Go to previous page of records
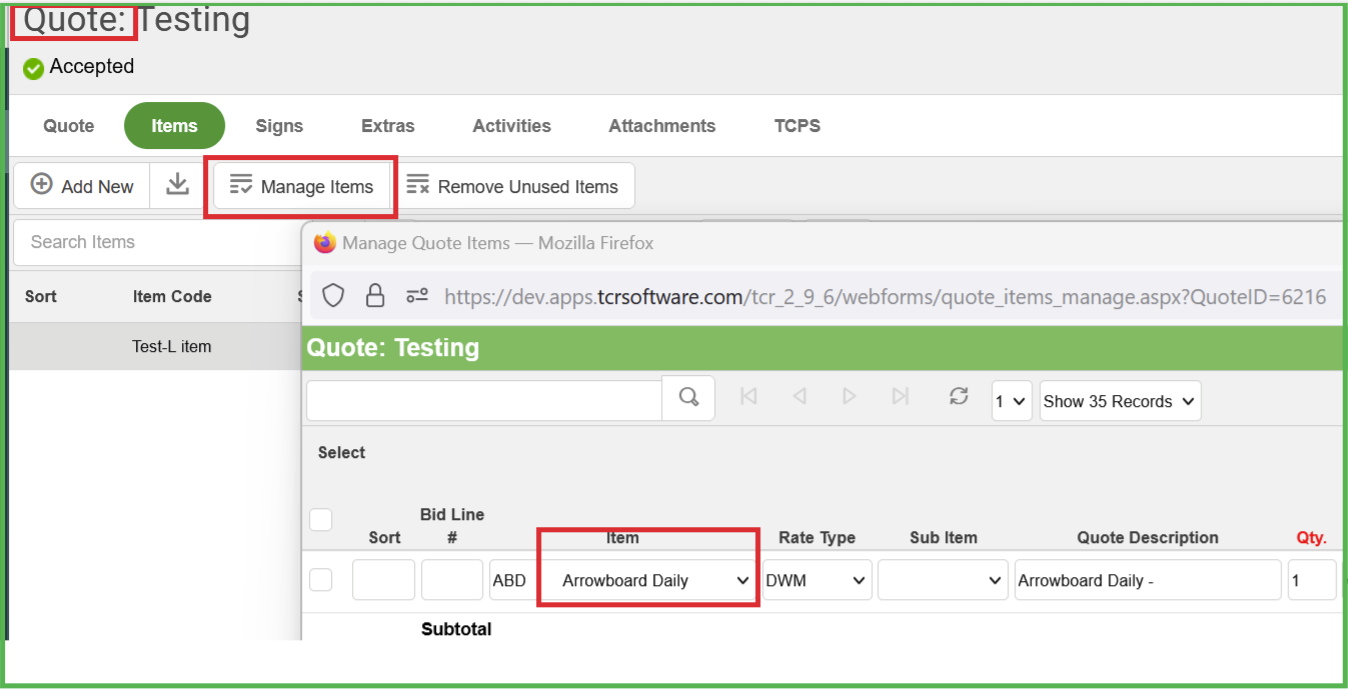This screenshot has width=1348, height=691. pos(799,397)
